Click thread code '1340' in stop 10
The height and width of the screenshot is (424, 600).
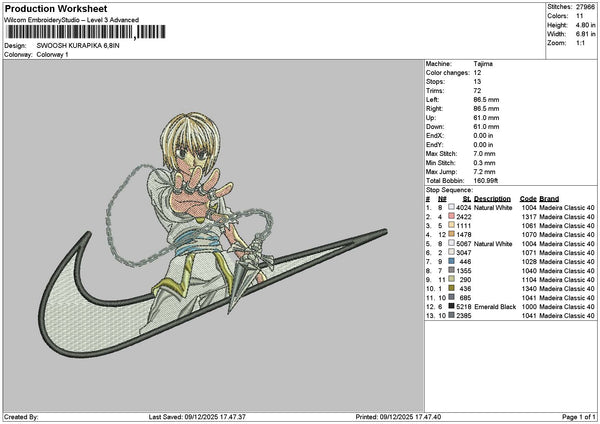529,289
